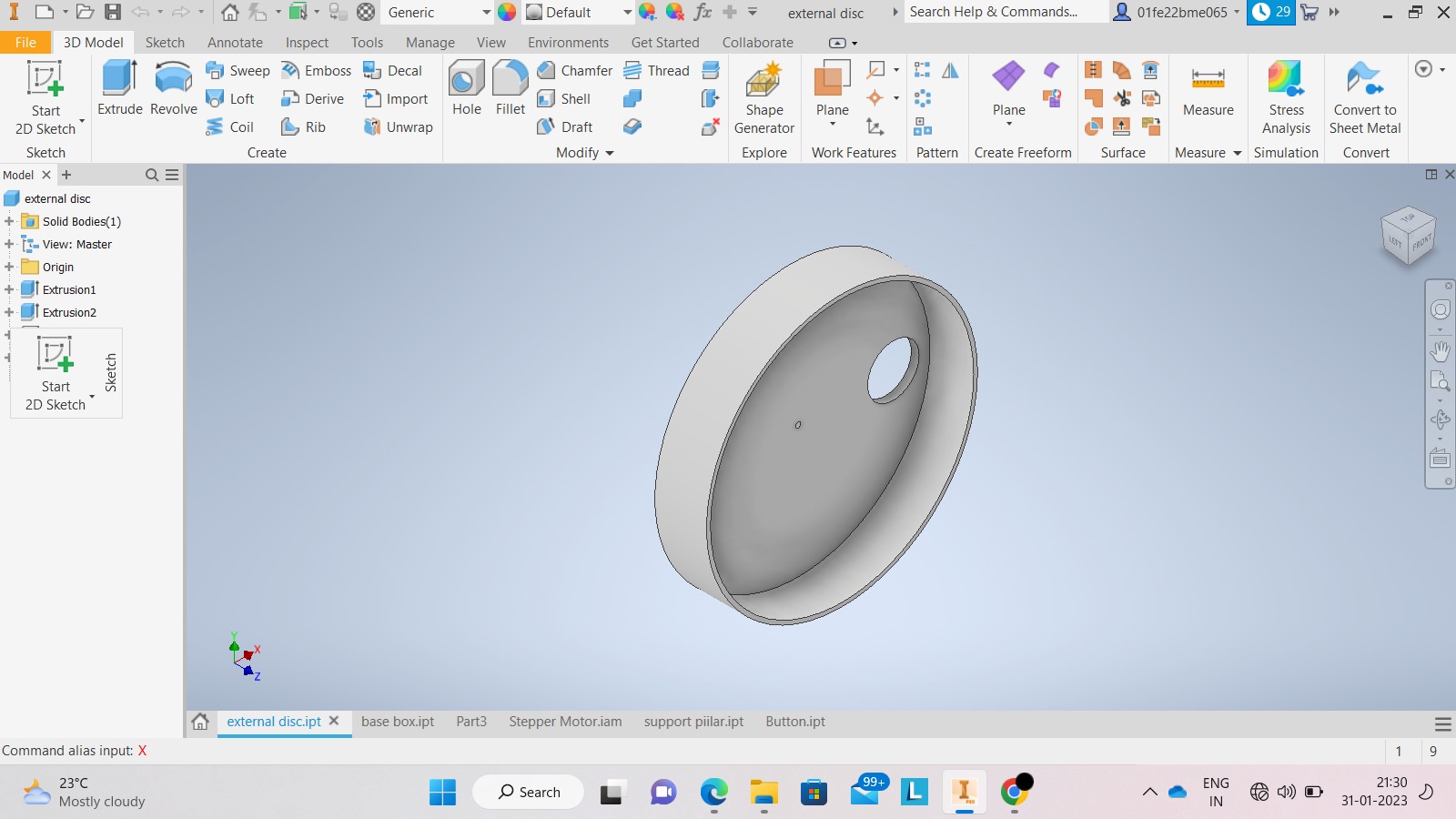Screen dimensions: 1456x819
Task: Search the model browser with magnifier icon
Action: pos(152,175)
